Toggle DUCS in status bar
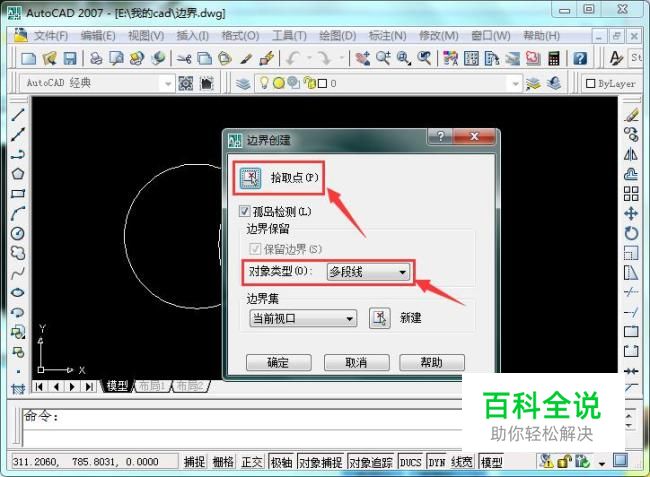Image resolution: width=650 pixels, height=477 pixels. click(x=410, y=462)
